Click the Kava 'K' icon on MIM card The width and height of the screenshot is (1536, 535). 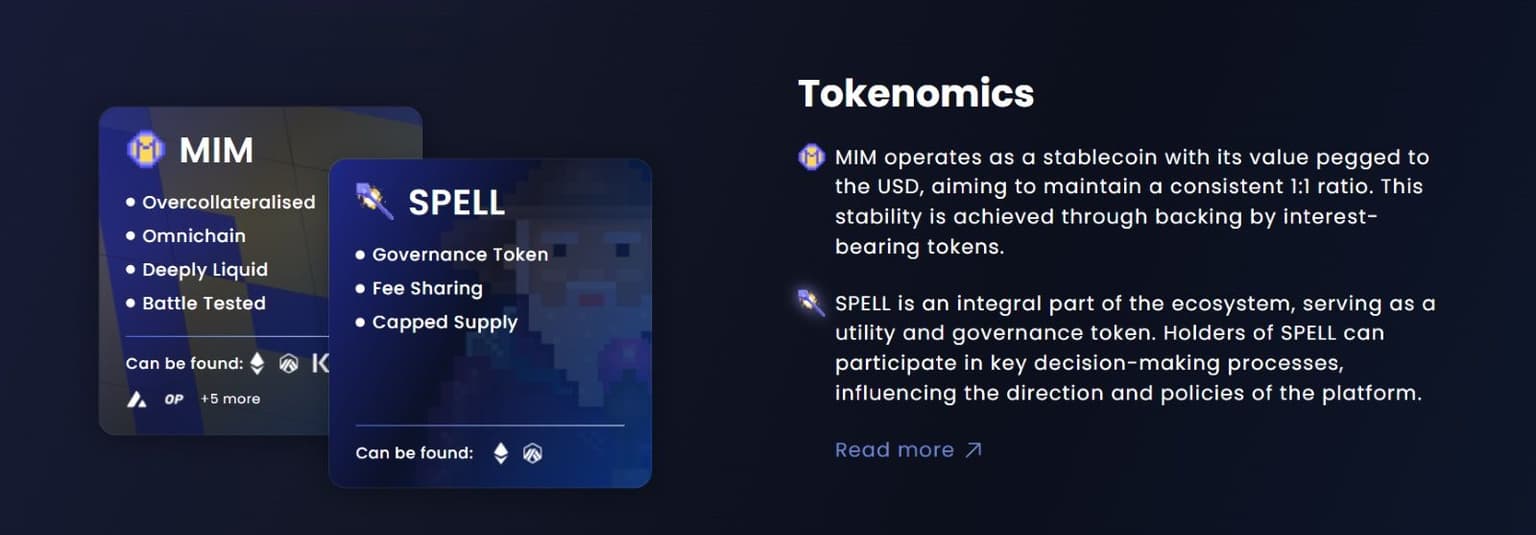320,364
